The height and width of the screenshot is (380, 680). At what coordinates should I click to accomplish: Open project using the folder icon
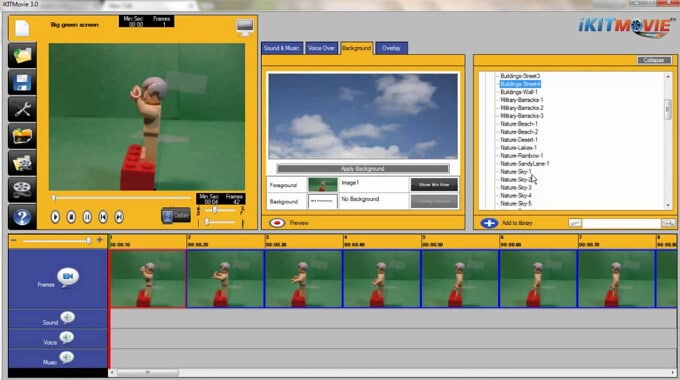pyautogui.click(x=22, y=56)
